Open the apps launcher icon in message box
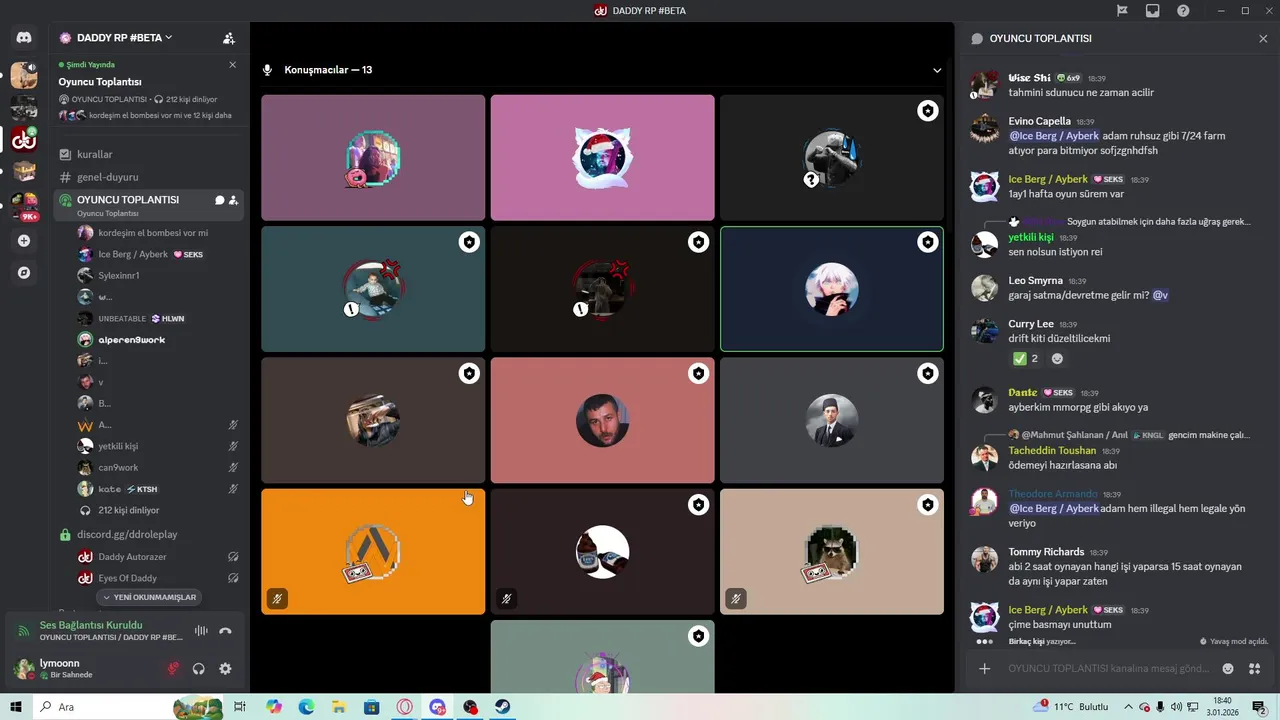Viewport: 1280px width, 720px height. click(1255, 669)
